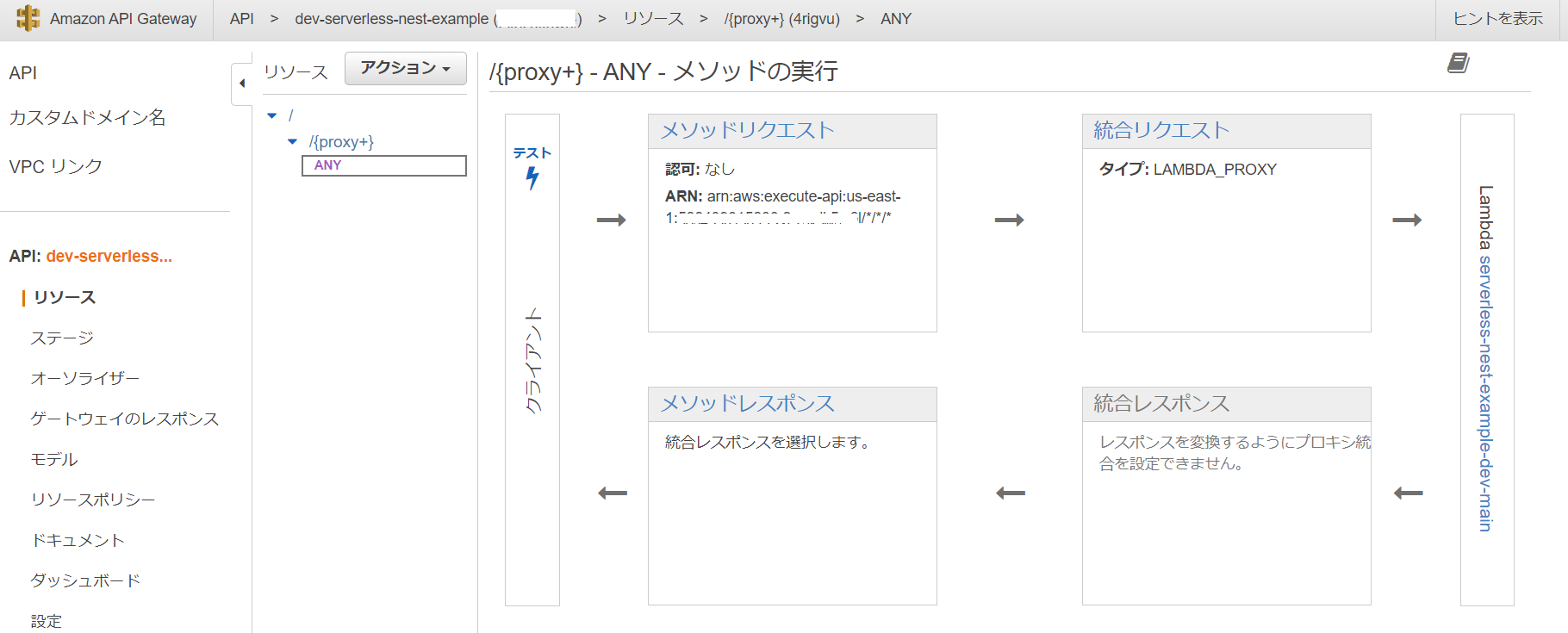Screen dimensions: 1568x633
Task: Open /{proxy+} (4rigvu) breadcrumb
Action: [782, 19]
